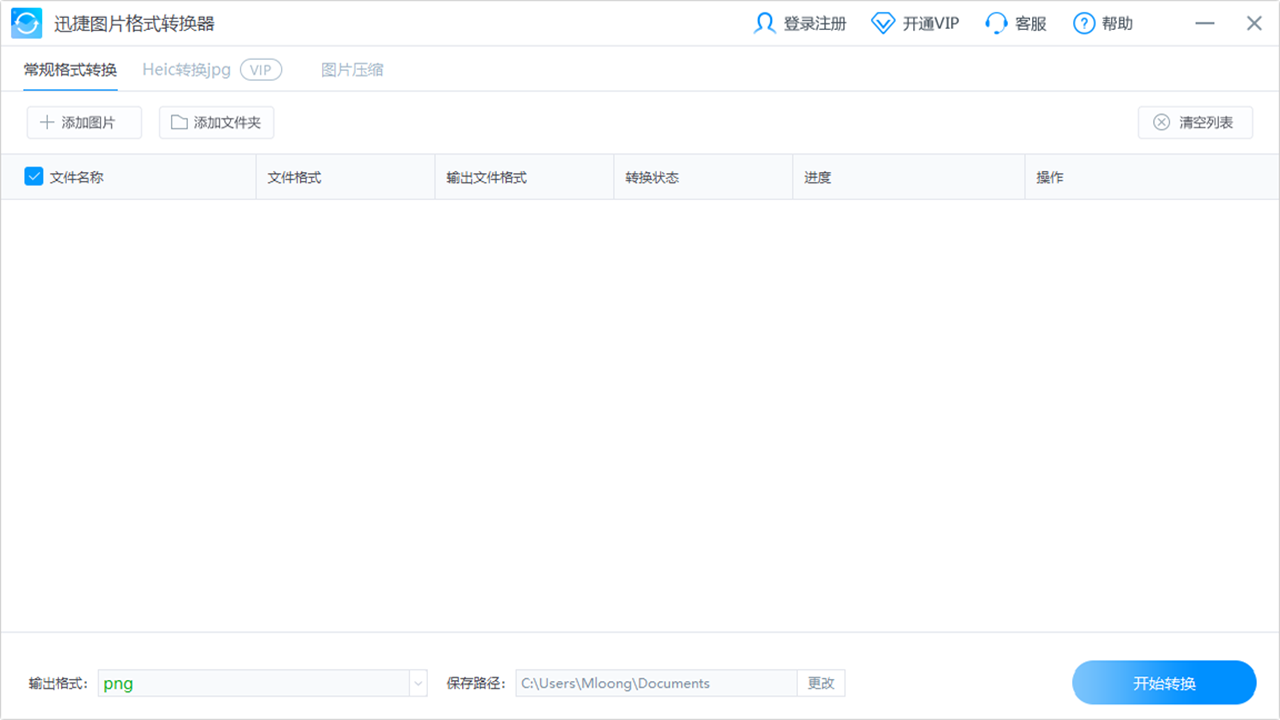Click the 开始转换 start conversion button
Image resolution: width=1280 pixels, height=720 pixels.
coord(1163,682)
